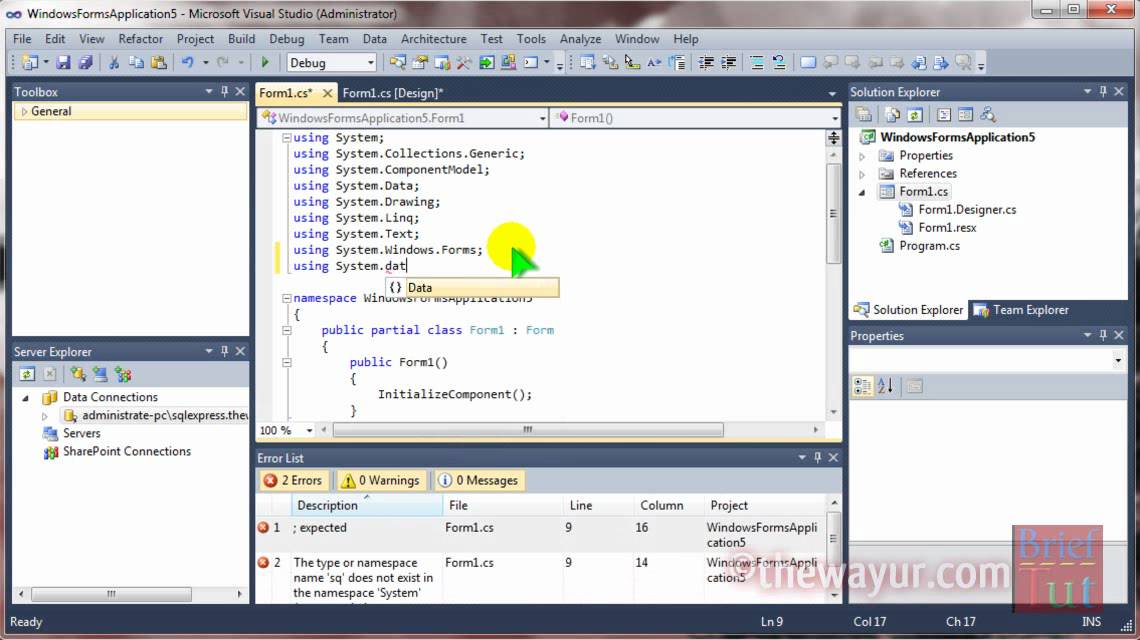Viewport: 1140px width, 640px height.
Task: Open the Build menu
Action: (x=241, y=39)
